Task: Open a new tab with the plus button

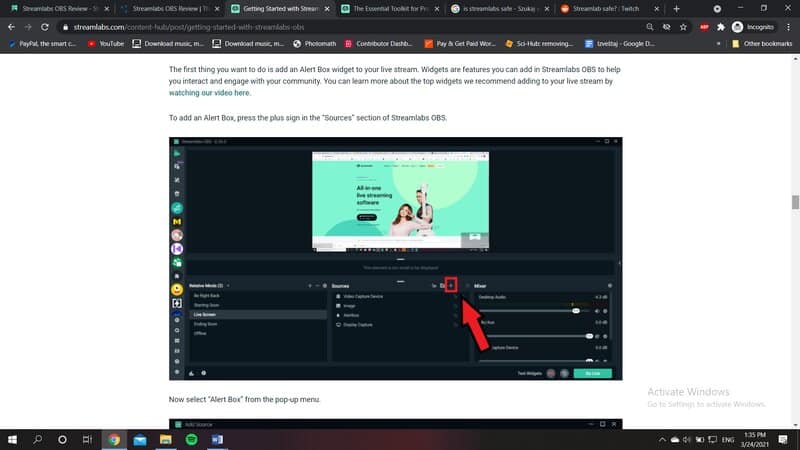Action: [677, 9]
